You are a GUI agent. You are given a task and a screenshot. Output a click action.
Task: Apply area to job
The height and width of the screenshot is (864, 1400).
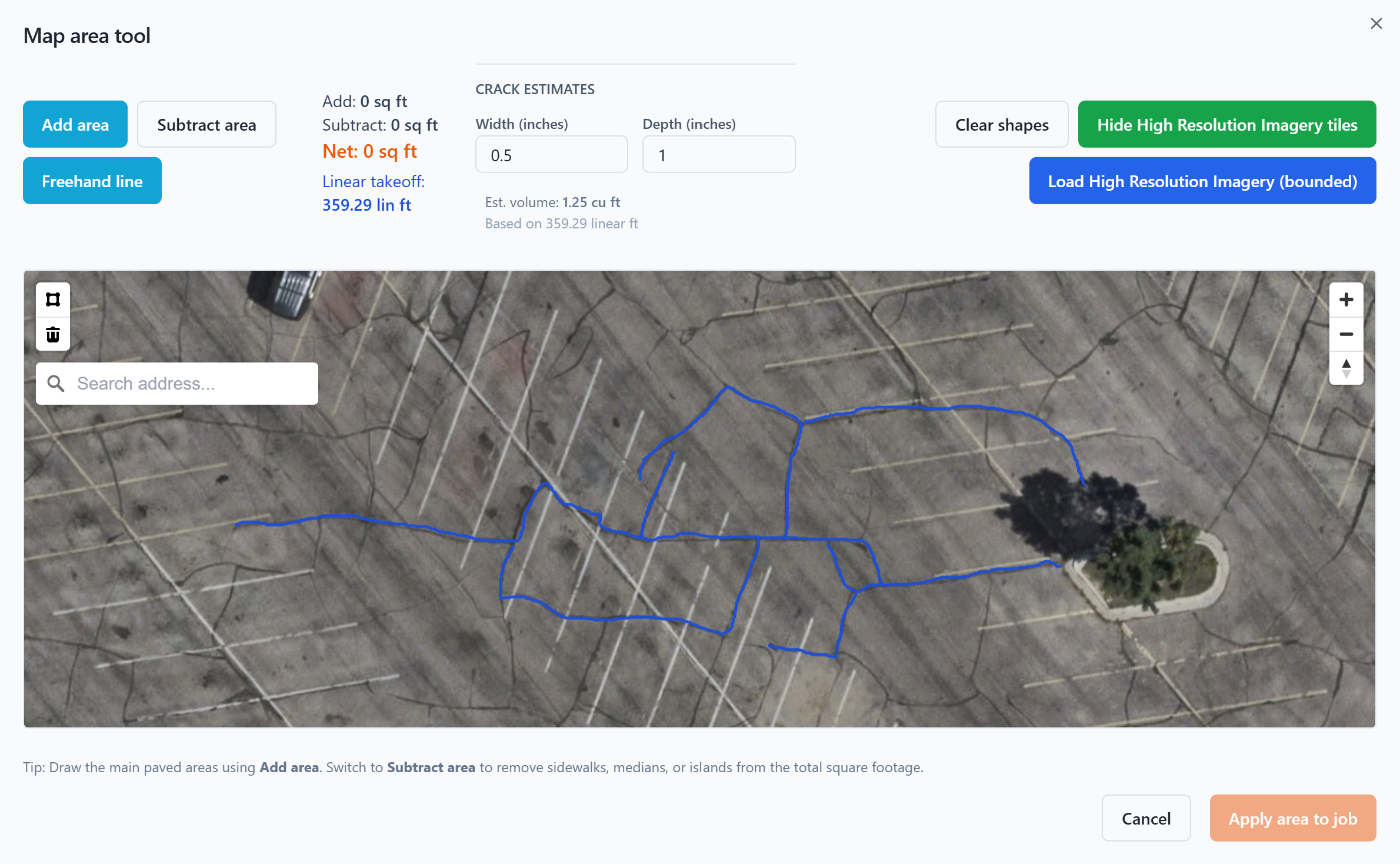click(x=1292, y=819)
